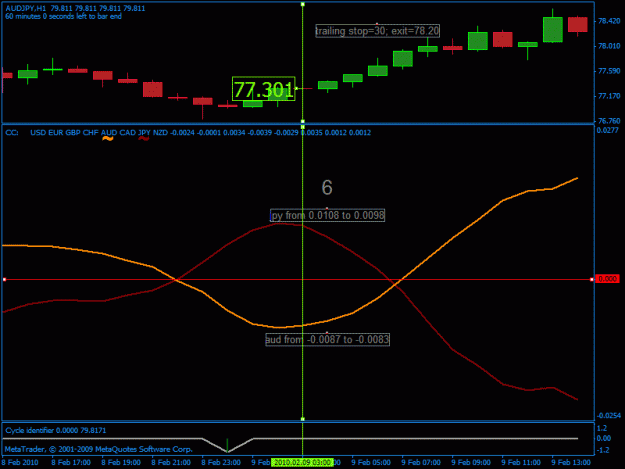
Task: Click the orange AUD legend squiggle
Action: 108,139
